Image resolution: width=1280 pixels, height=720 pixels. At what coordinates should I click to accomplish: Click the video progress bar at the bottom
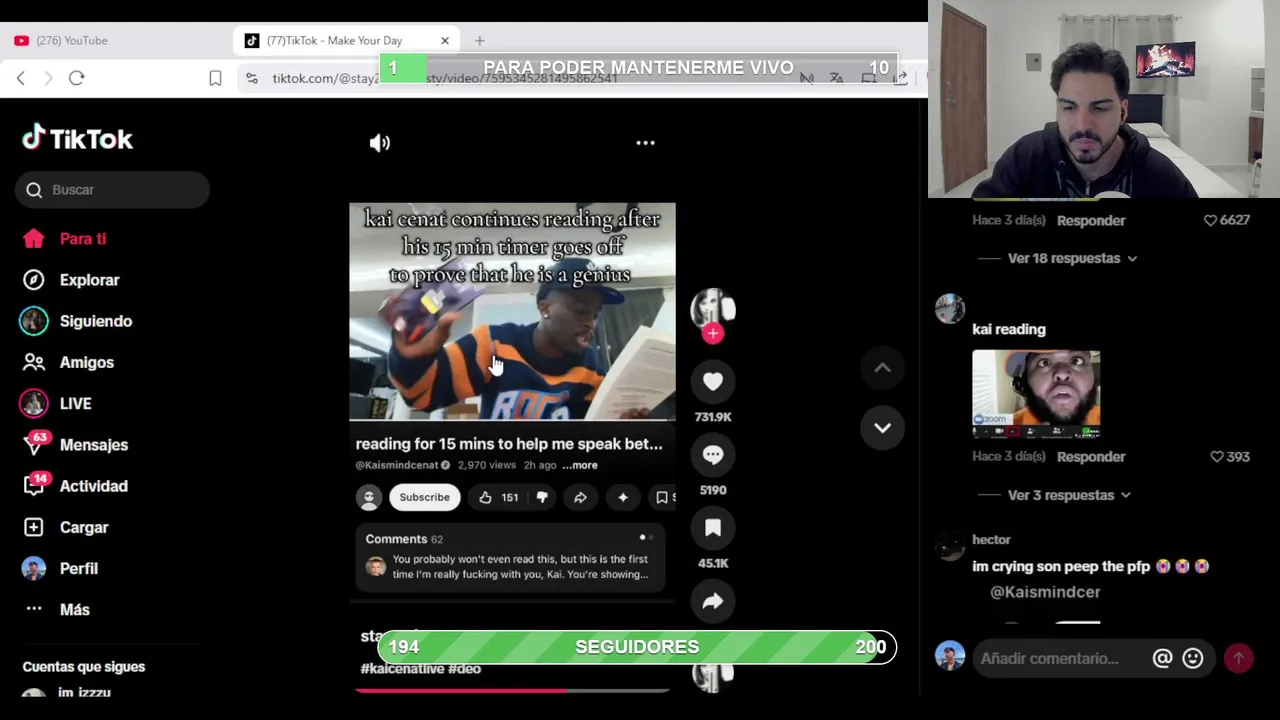click(x=512, y=690)
